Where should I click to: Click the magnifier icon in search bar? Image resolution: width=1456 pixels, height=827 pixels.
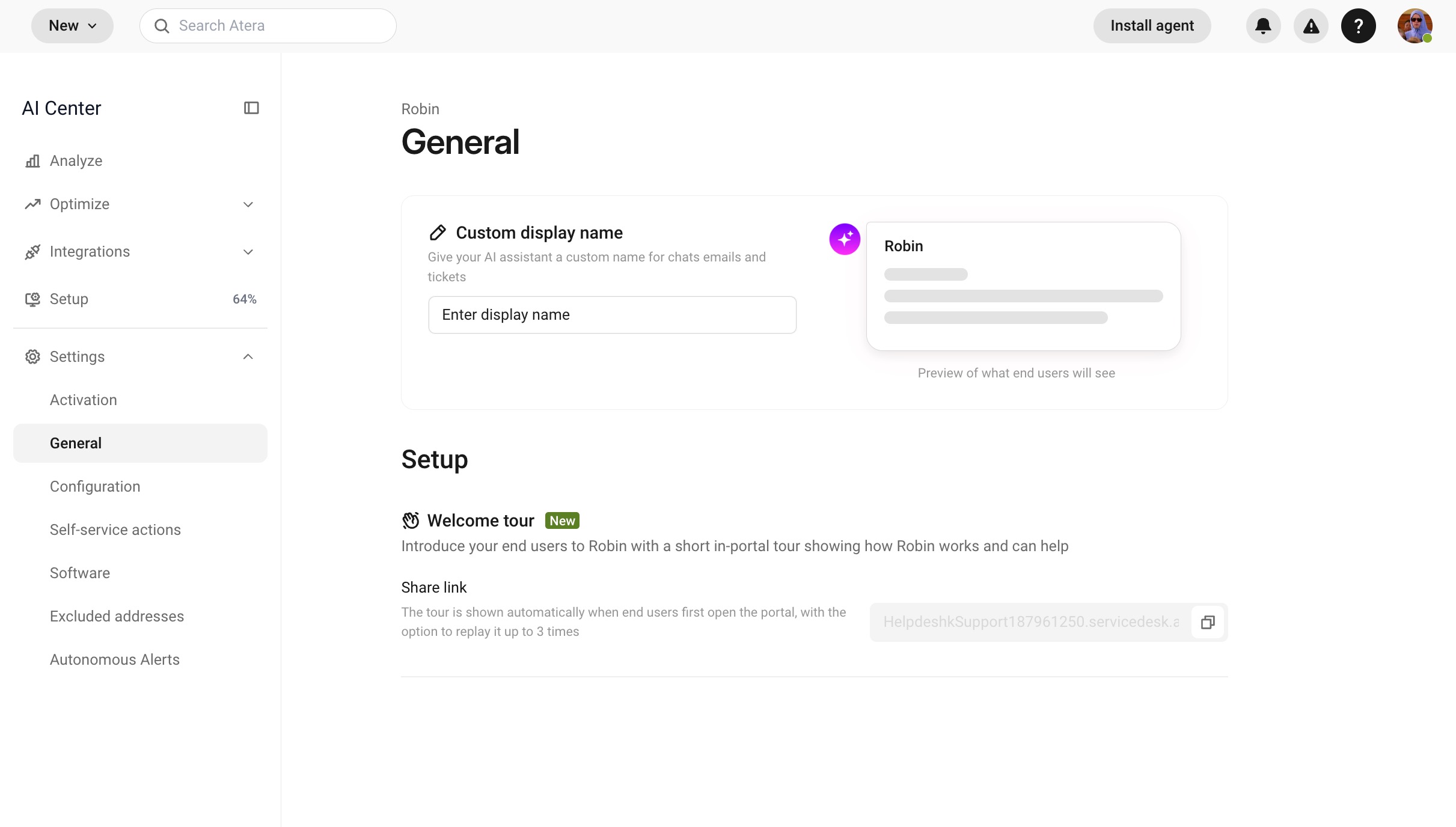(162, 26)
